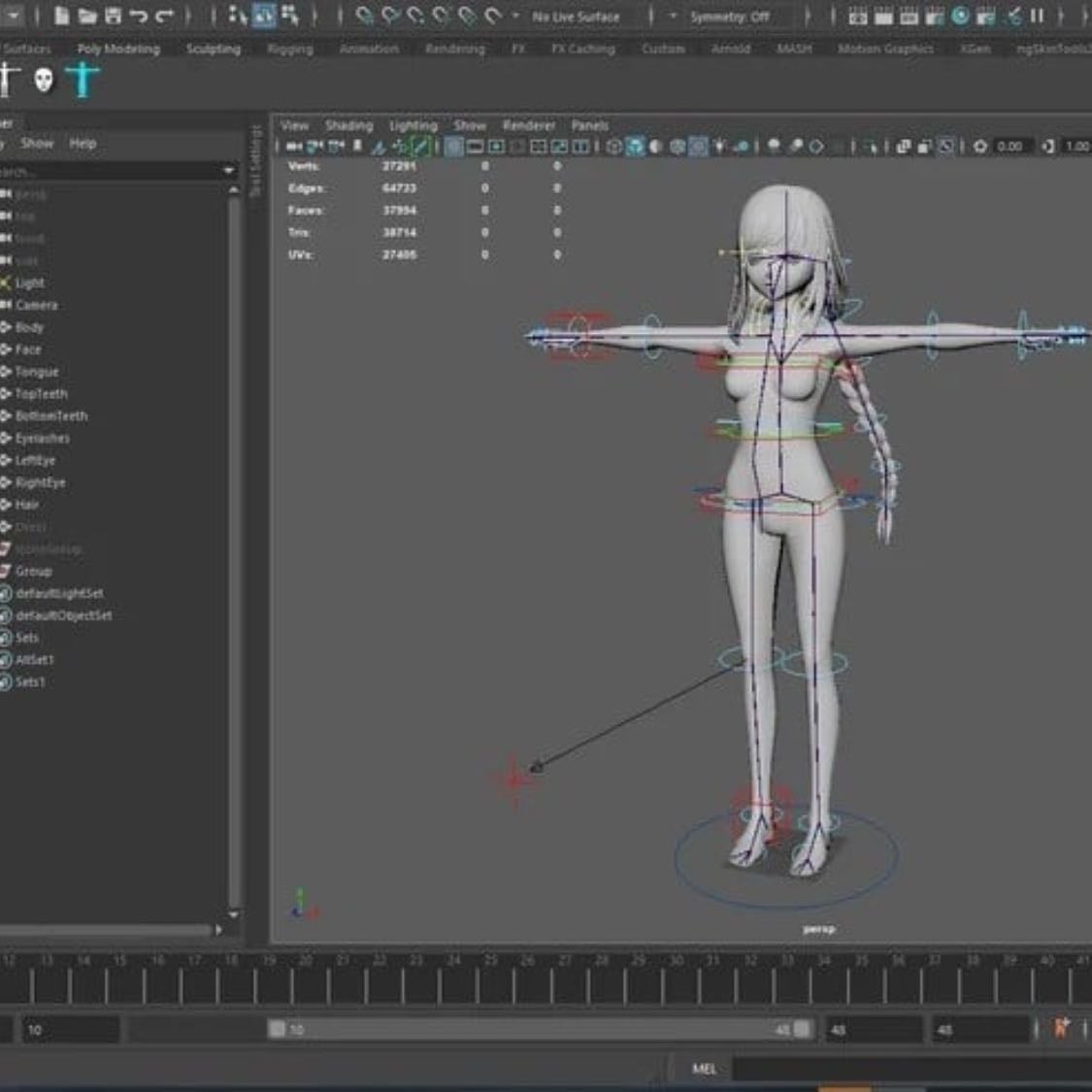This screenshot has height=1092, width=1092.
Task: Open the viewport Shading menu
Action: click(x=348, y=125)
